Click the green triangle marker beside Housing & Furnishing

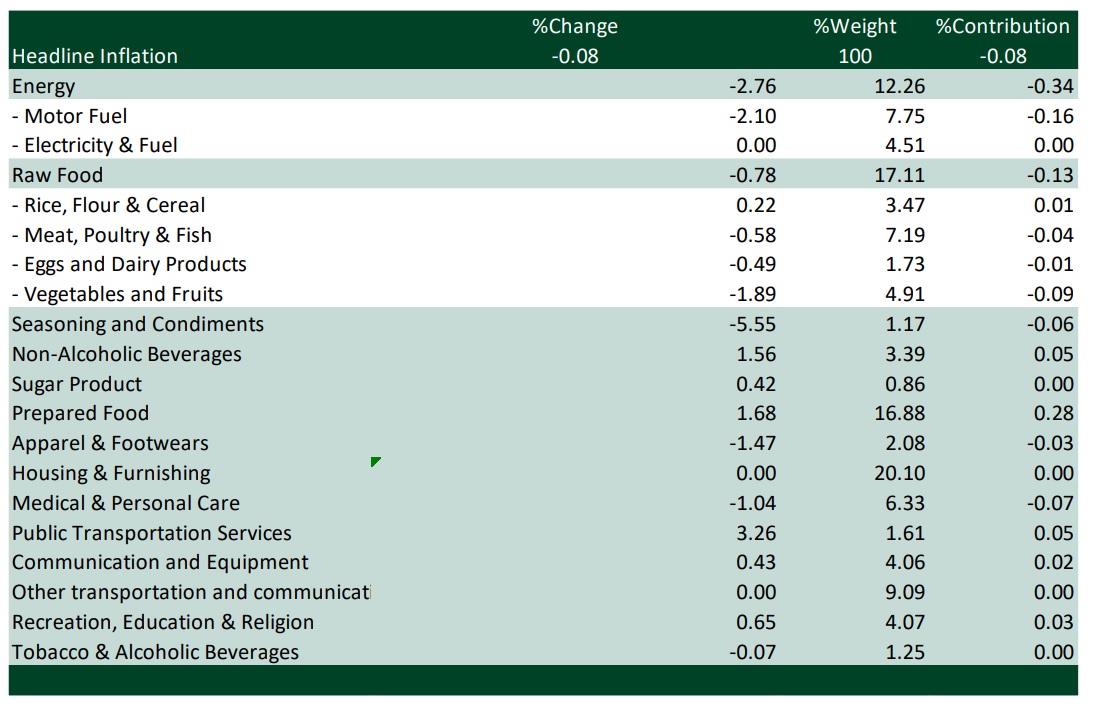(x=375, y=462)
